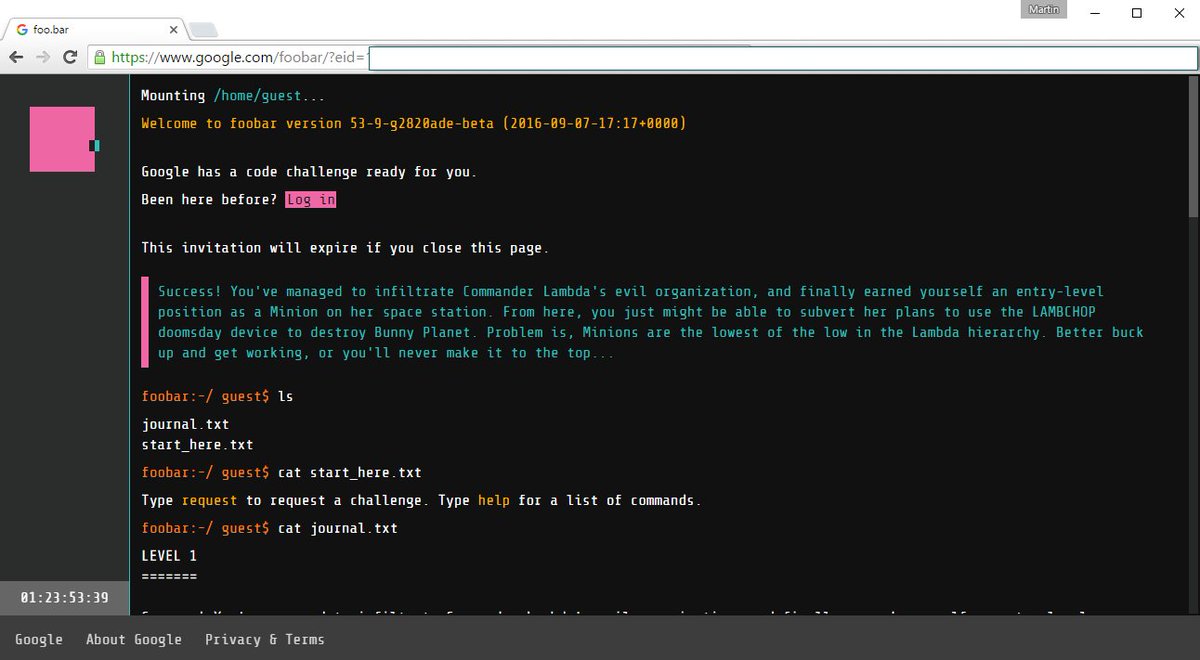Screen dimensions: 1200x660
Task: Maximize the Chrome window
Action: click(x=1137, y=13)
